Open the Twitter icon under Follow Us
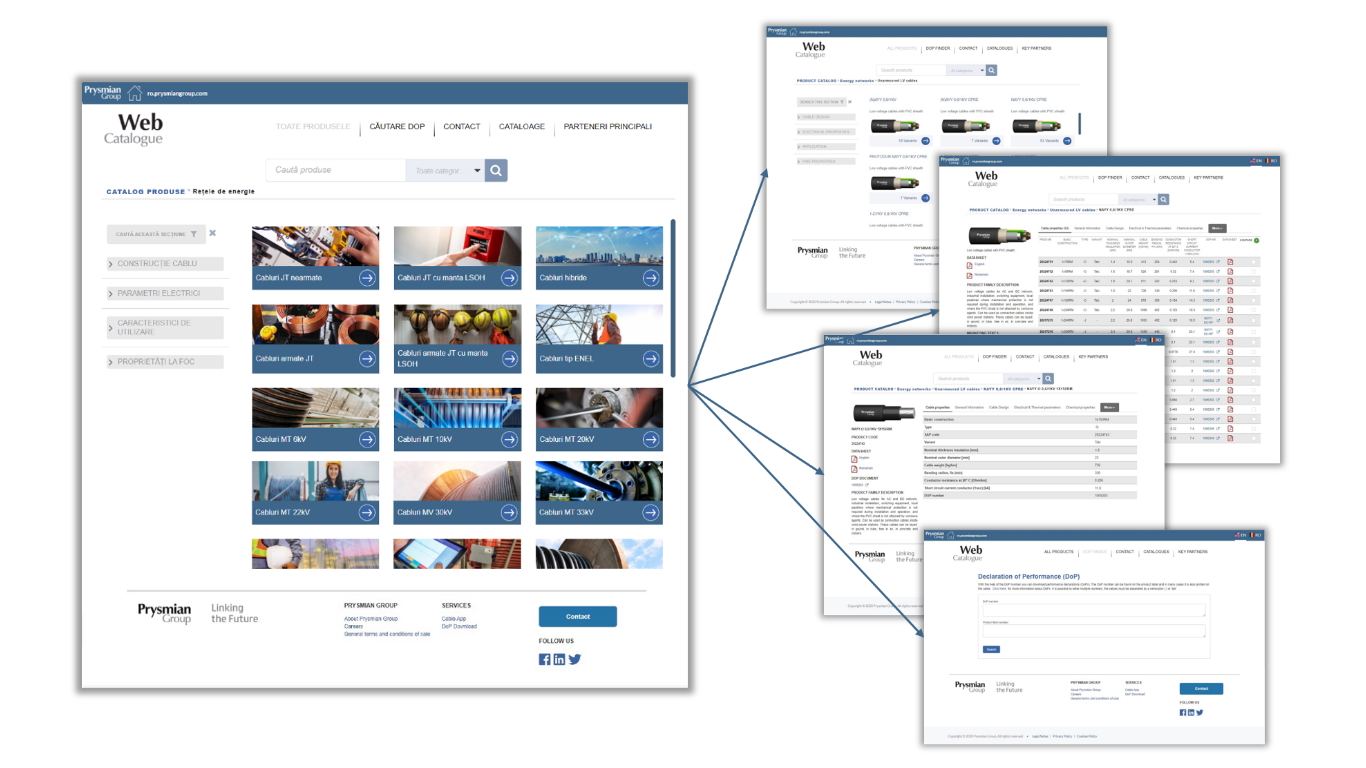 (575, 659)
